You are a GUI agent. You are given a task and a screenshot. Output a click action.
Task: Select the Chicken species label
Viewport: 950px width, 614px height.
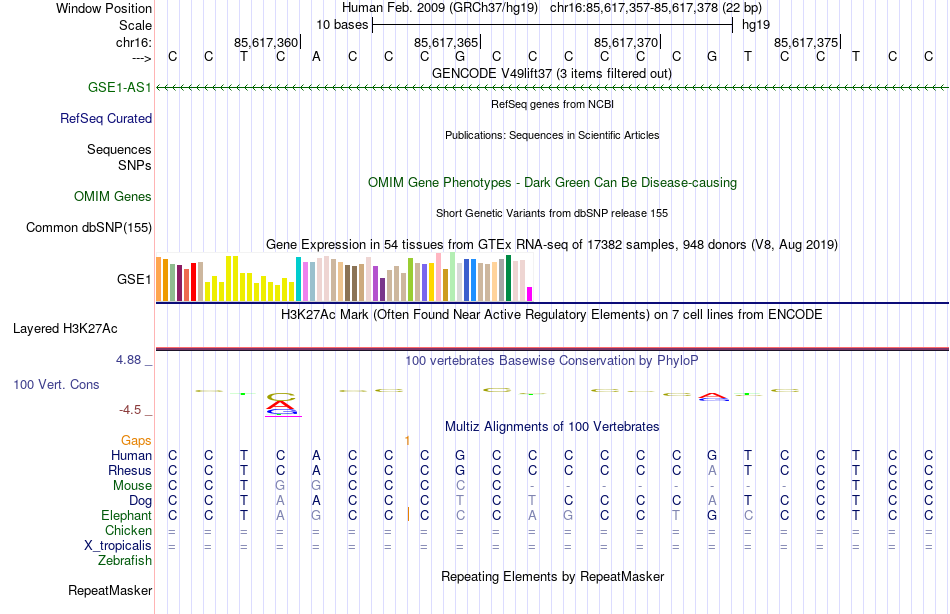(128, 530)
